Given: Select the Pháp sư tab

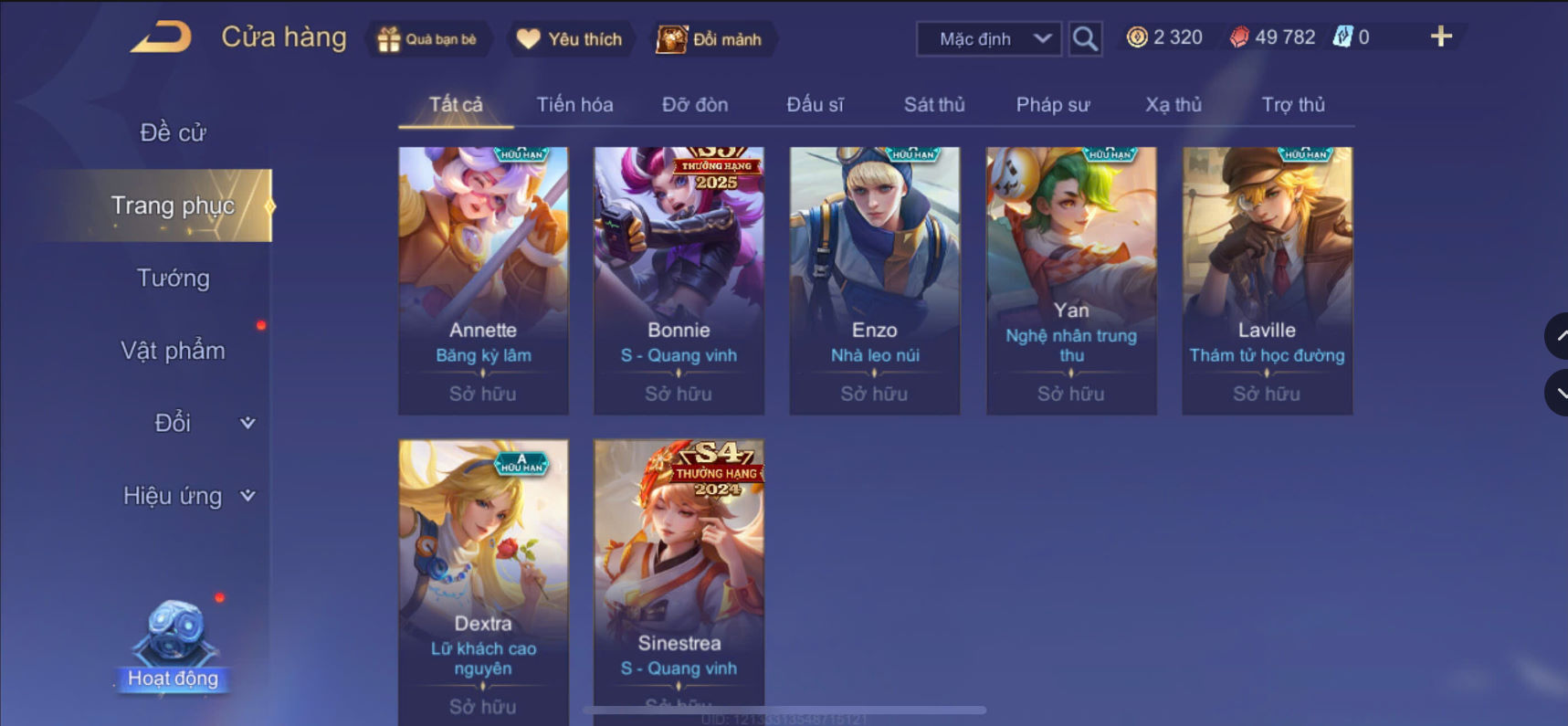Looking at the screenshot, I should tap(1053, 104).
